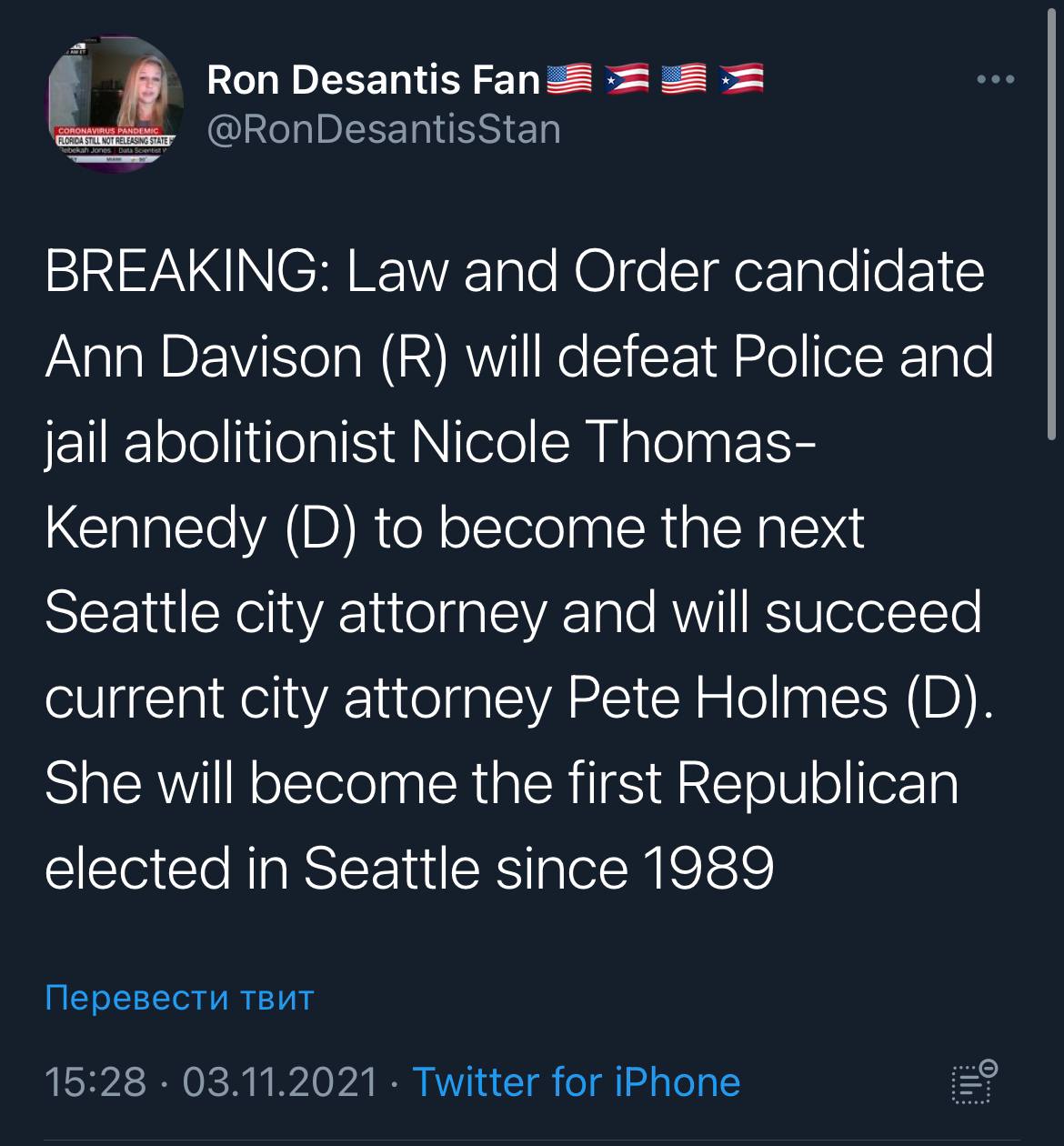Click the second US flag emoji
Image resolution: width=1064 pixels, height=1146 pixels.
684,80
